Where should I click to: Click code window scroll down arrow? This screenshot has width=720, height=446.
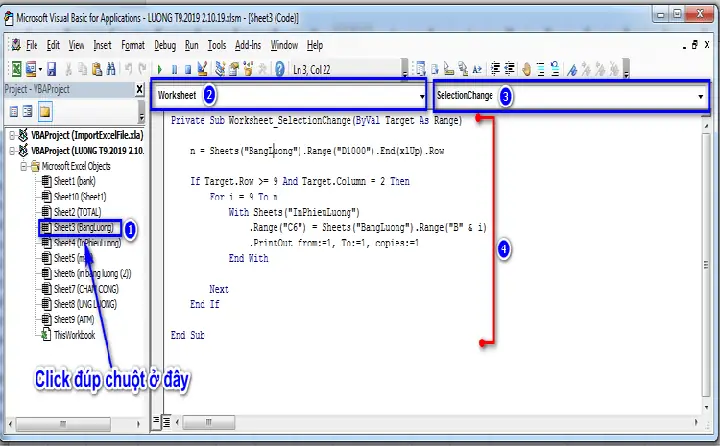[x=706, y=408]
